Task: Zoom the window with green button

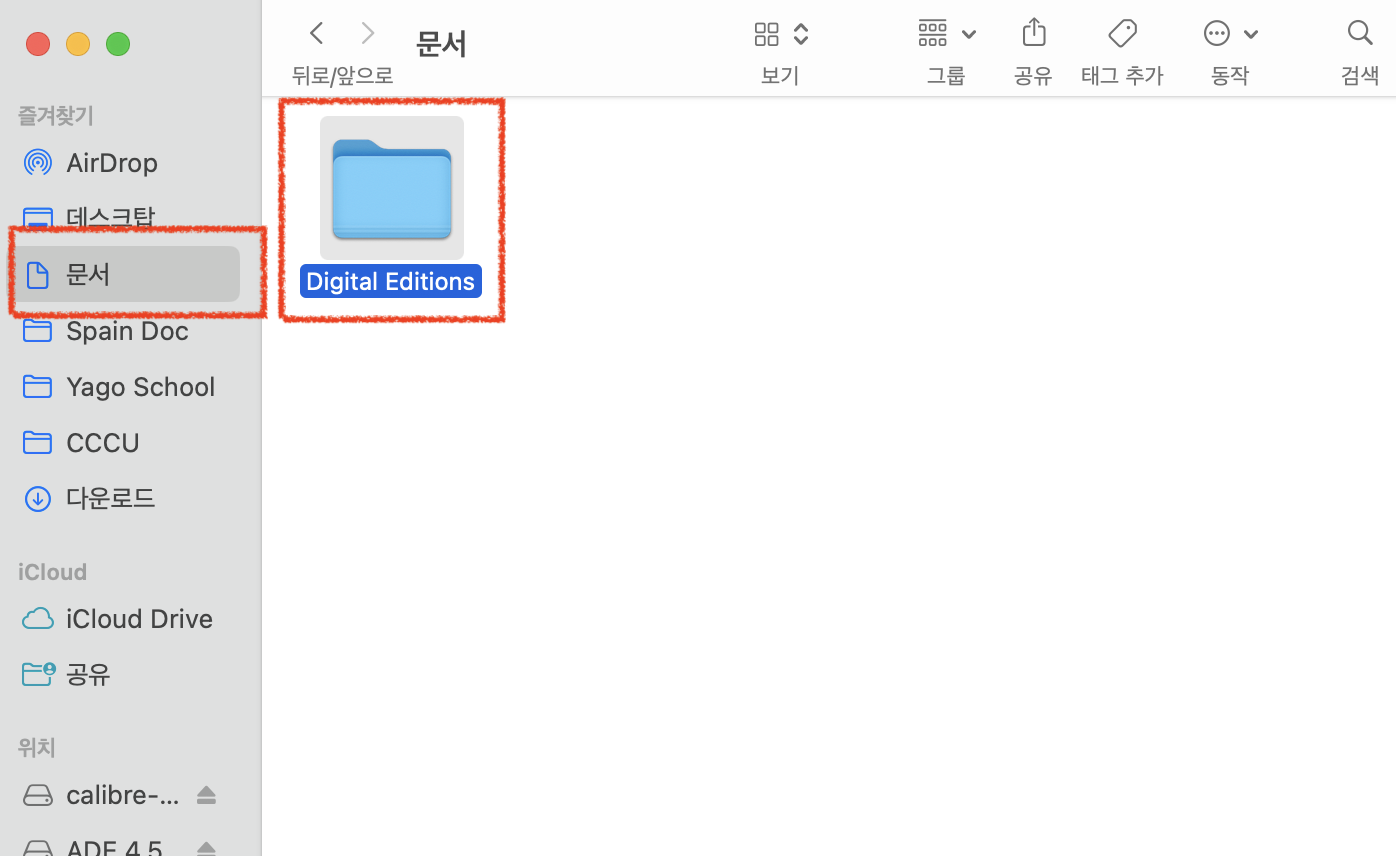Action: pyautogui.click(x=118, y=44)
